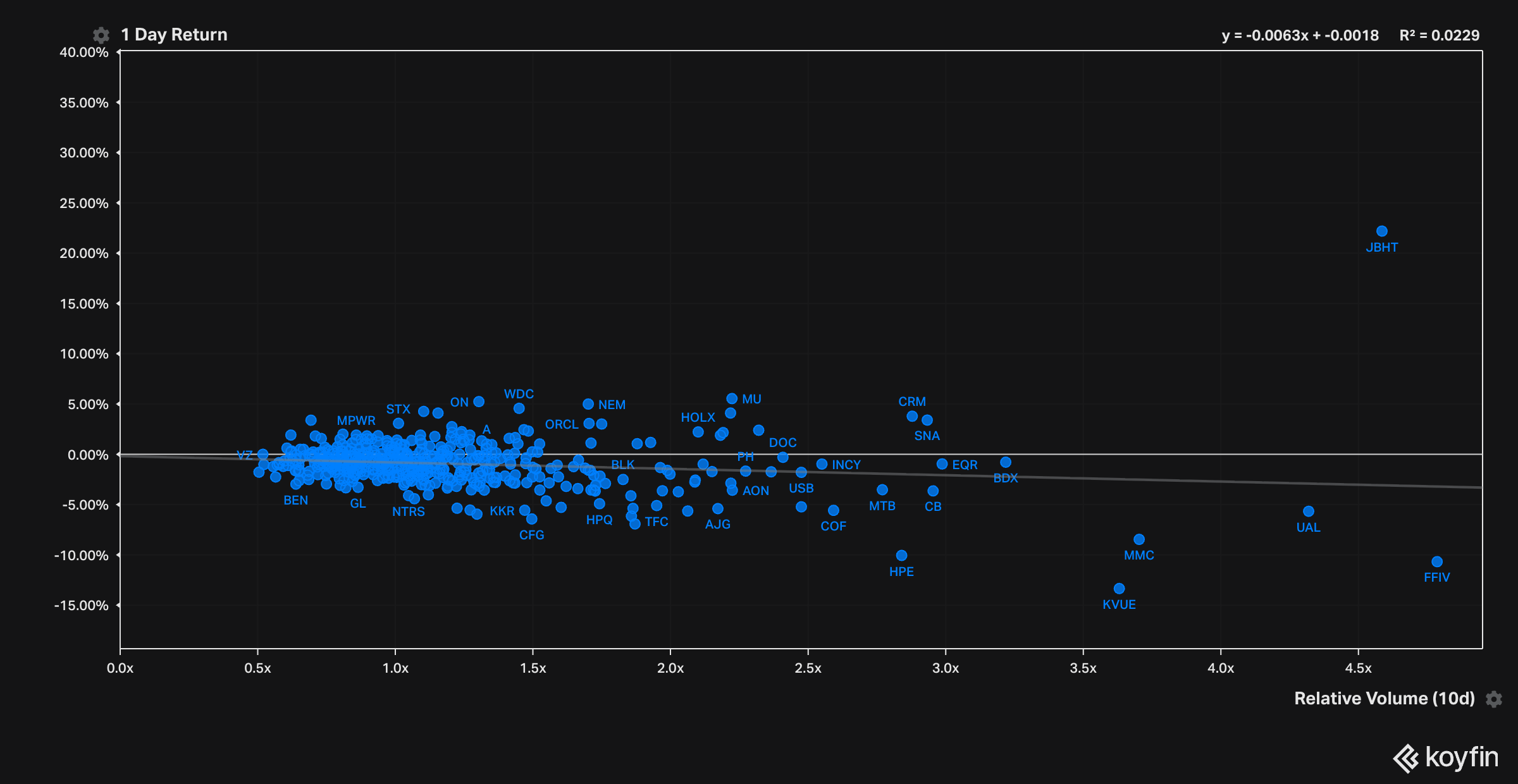Click the CRM data point

coord(911,416)
